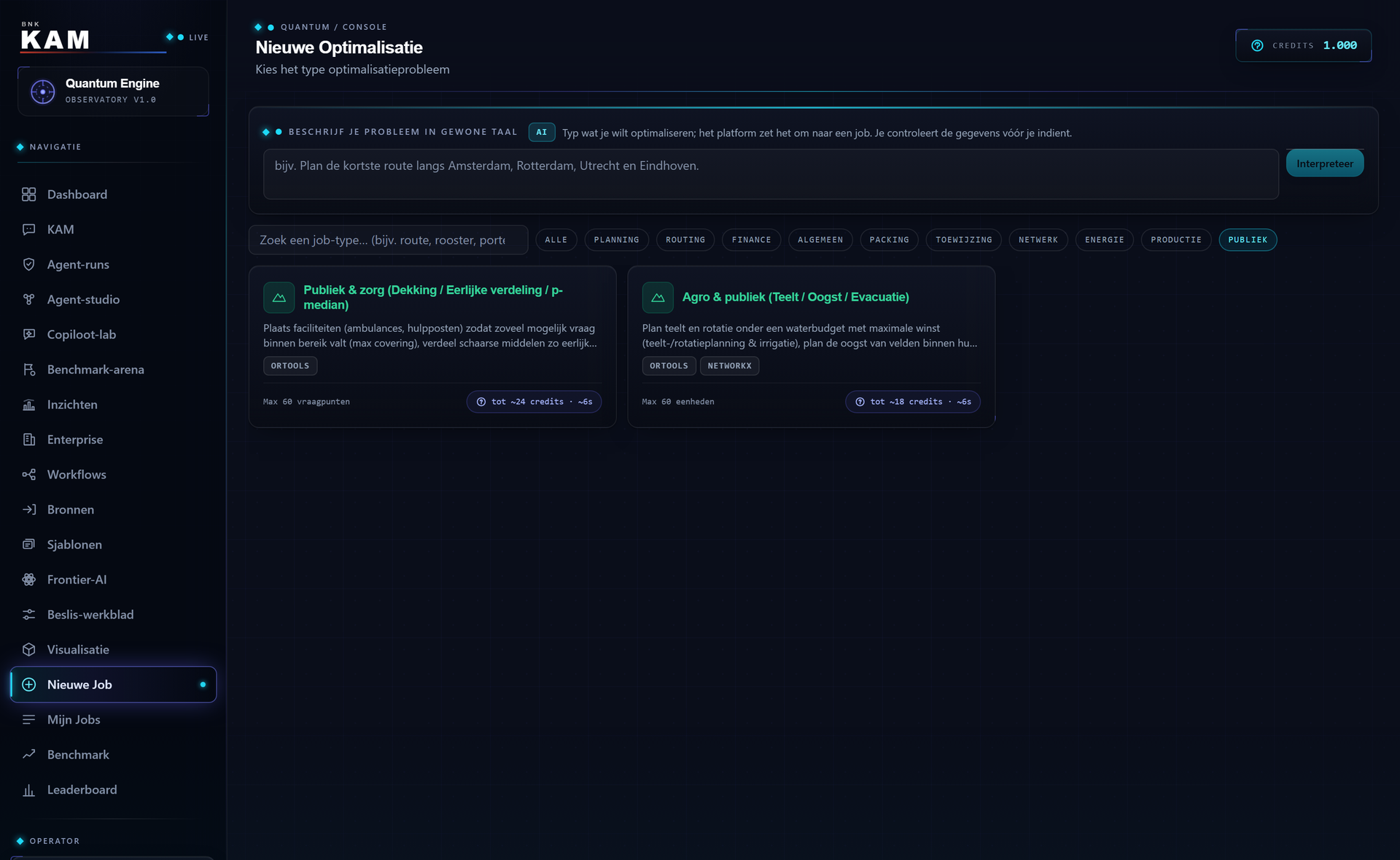Click the active PUBLIEK filter chip

coord(1248,240)
